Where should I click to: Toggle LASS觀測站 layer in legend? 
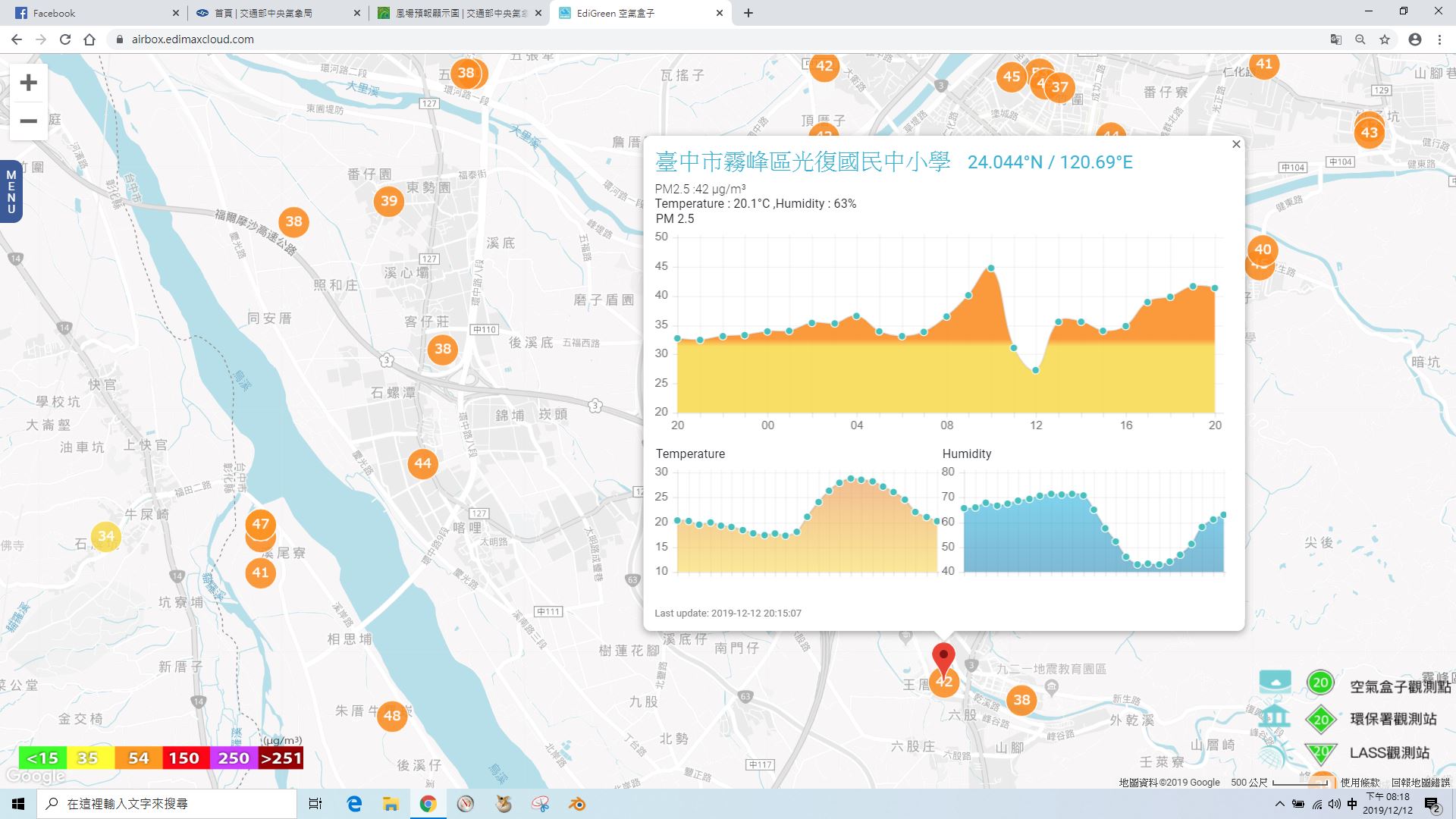(1389, 752)
